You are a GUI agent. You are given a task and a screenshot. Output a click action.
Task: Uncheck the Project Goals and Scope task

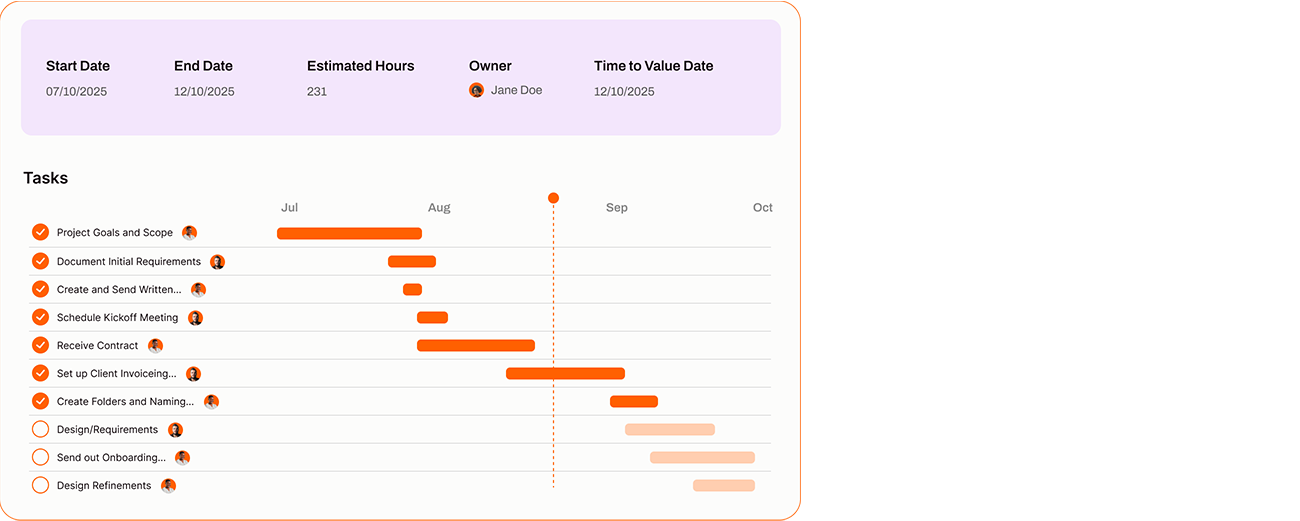pyautogui.click(x=40, y=232)
